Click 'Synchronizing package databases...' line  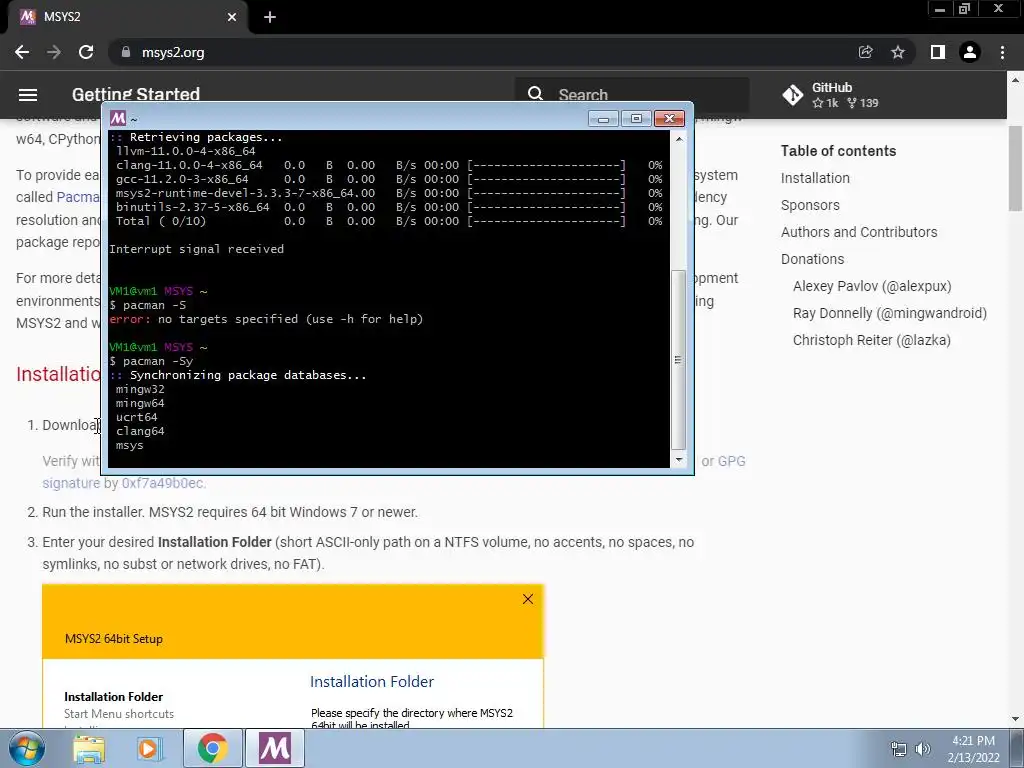pos(248,375)
